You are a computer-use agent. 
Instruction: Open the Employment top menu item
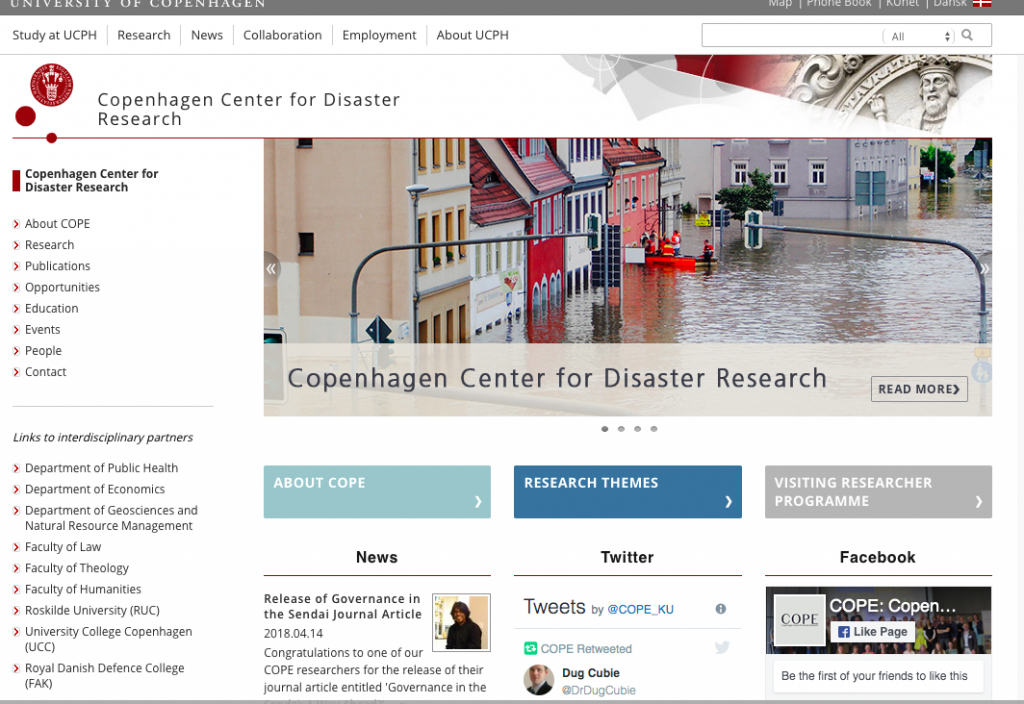point(379,35)
